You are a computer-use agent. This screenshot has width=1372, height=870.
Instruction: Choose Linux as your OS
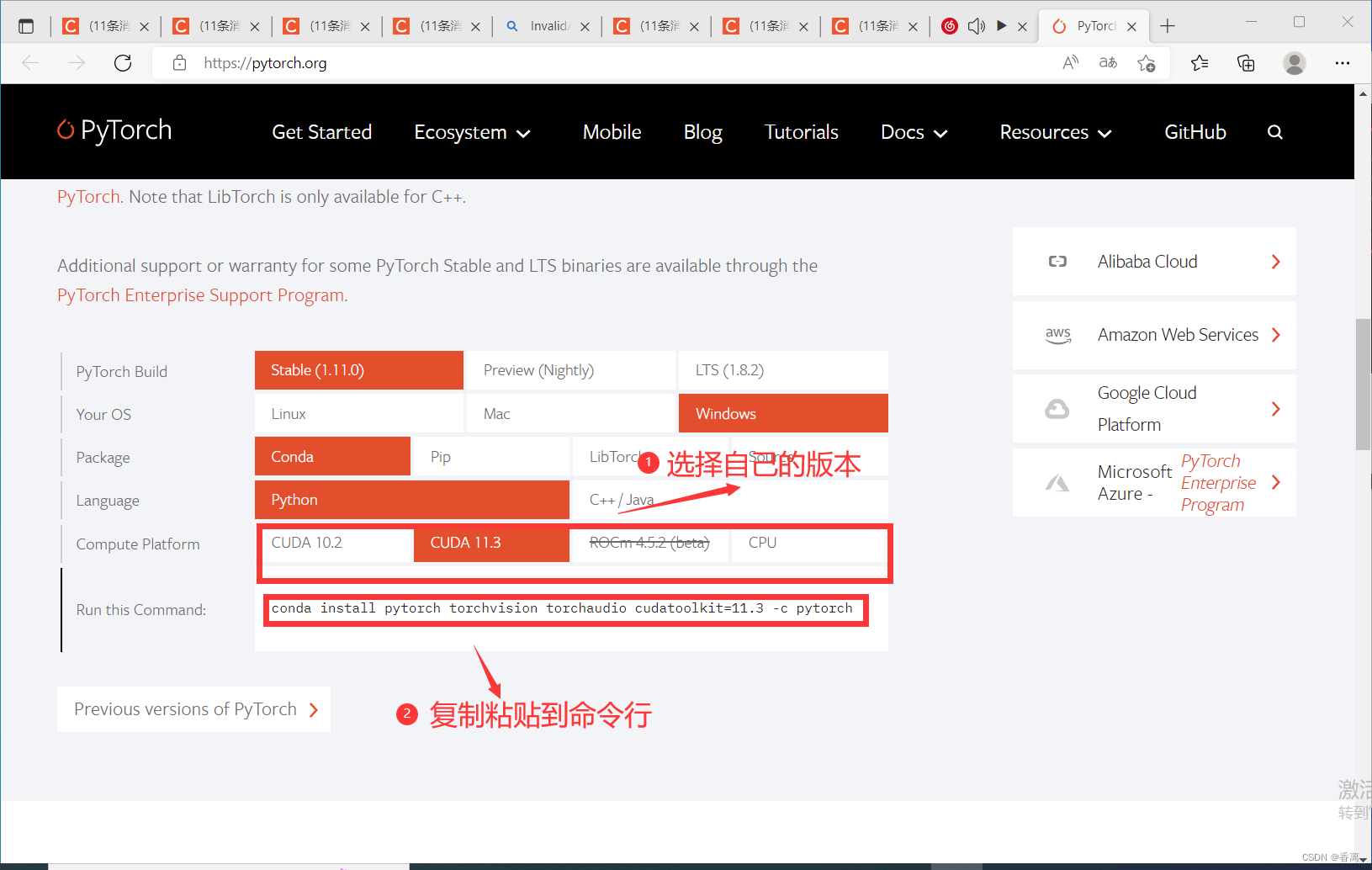(x=359, y=414)
